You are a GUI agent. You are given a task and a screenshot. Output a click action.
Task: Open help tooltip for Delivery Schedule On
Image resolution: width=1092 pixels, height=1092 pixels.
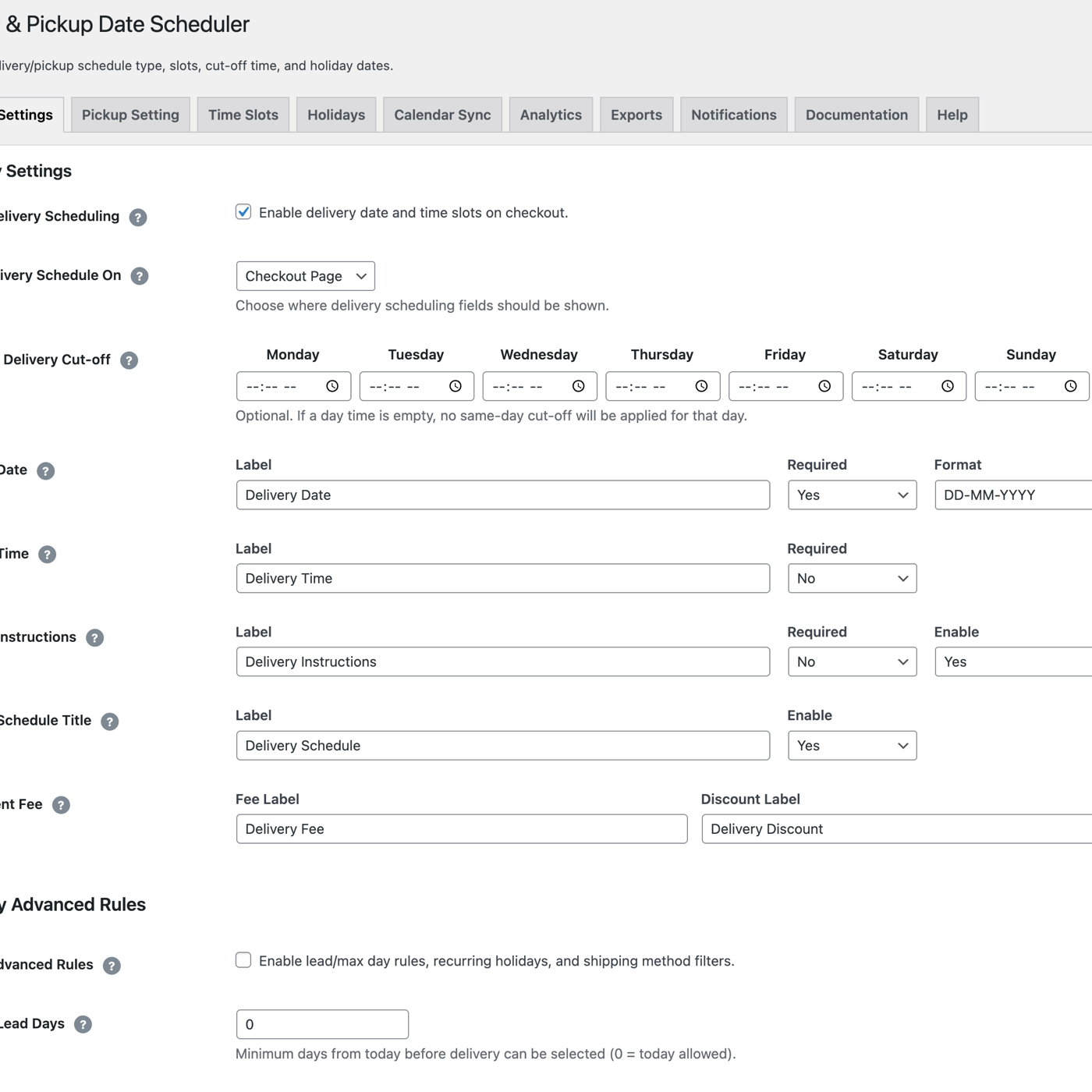coord(140,276)
